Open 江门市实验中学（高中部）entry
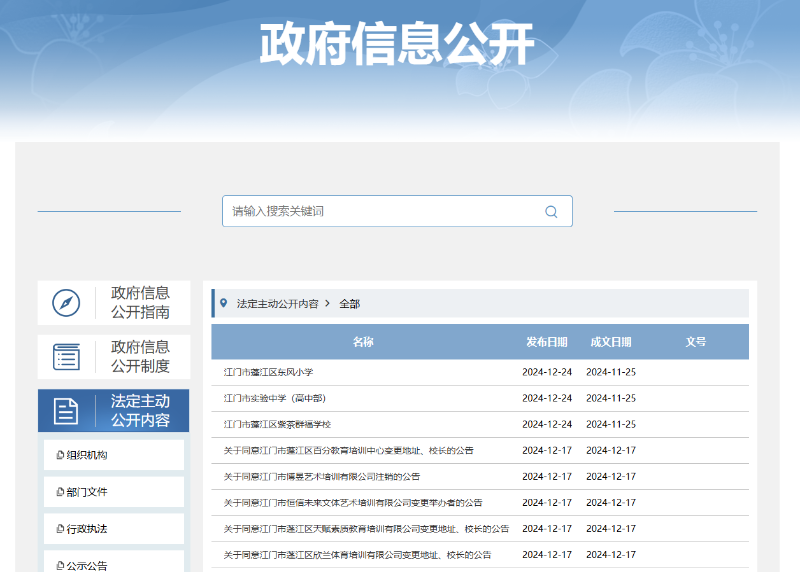Viewport: 800px width, 572px height. (x=274, y=398)
